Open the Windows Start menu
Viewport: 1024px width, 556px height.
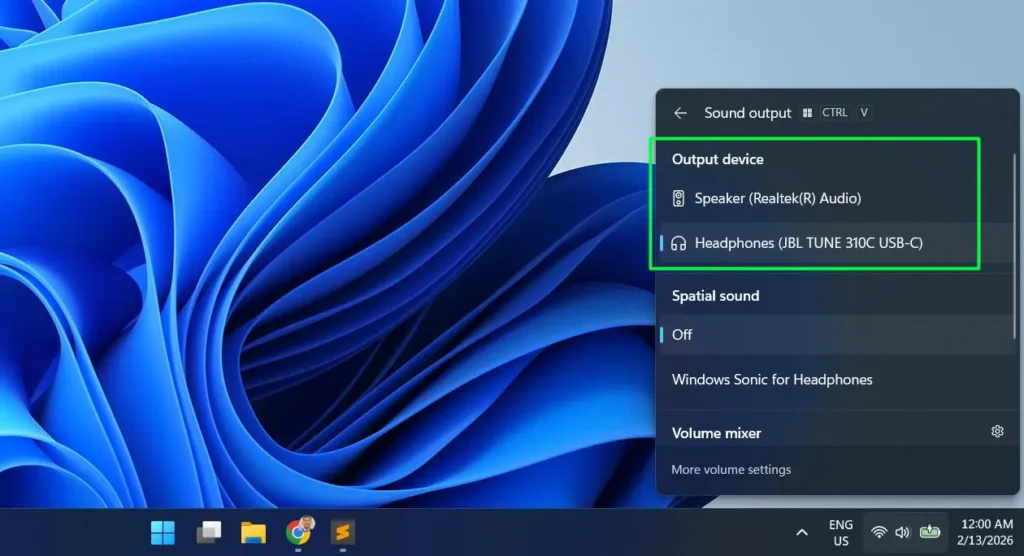(x=163, y=532)
